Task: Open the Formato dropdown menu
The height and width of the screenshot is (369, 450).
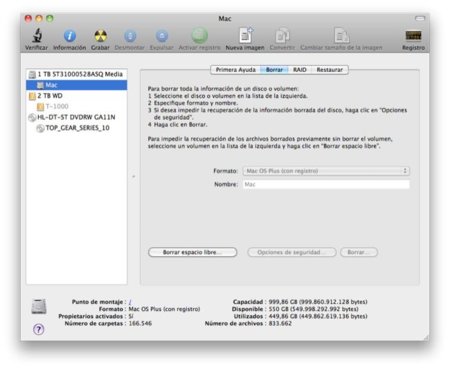Action: [x=326, y=171]
